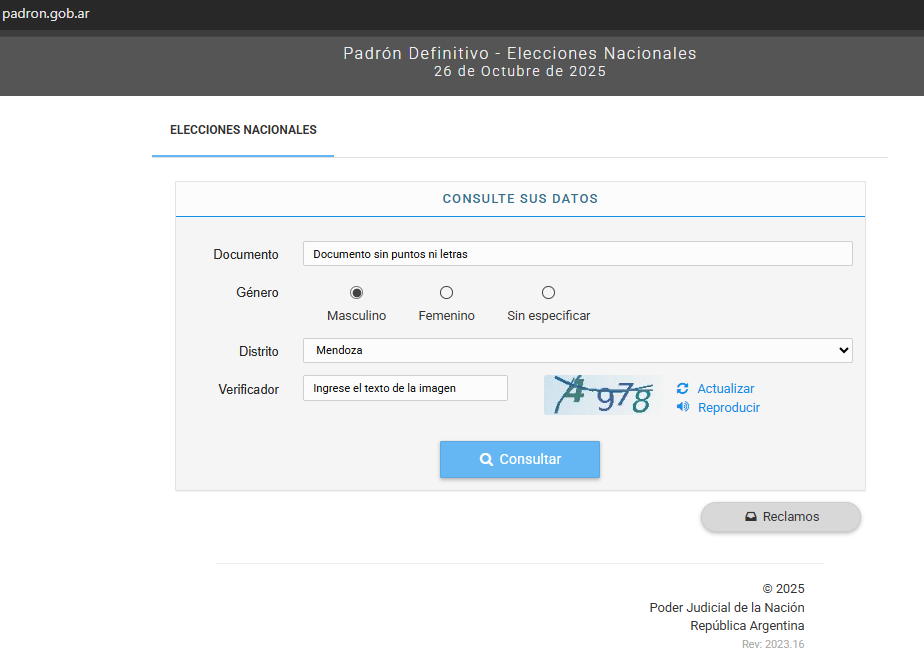924x662 pixels.
Task: Click the Reproducir link text
Action: pyautogui.click(x=729, y=408)
